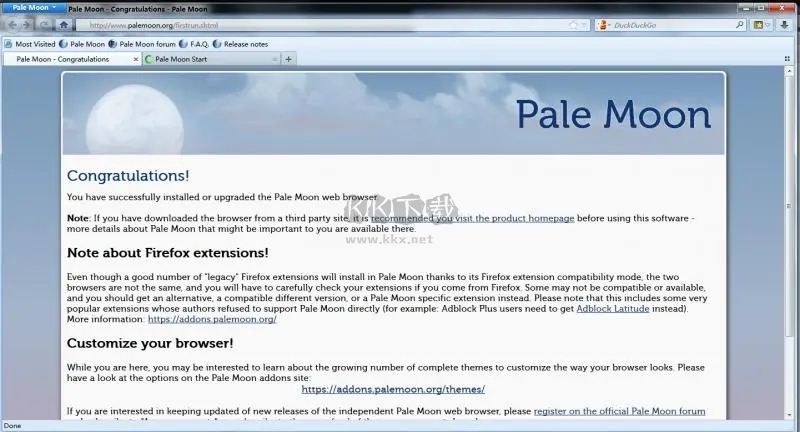Open the F.A.Q. bookmark
This screenshot has width=800, height=432.
click(x=194, y=44)
